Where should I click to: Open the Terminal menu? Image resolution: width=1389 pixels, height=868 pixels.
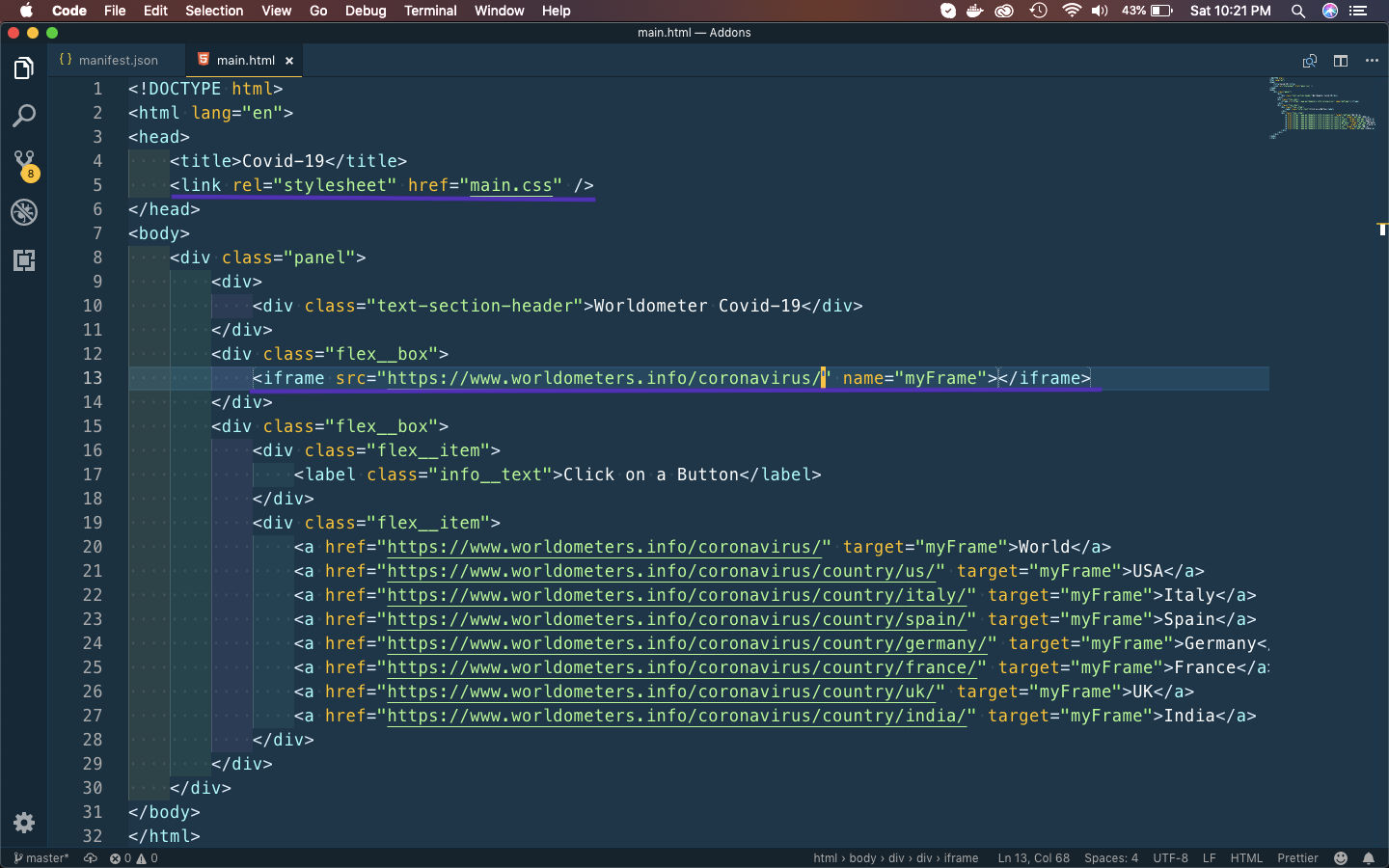point(430,11)
